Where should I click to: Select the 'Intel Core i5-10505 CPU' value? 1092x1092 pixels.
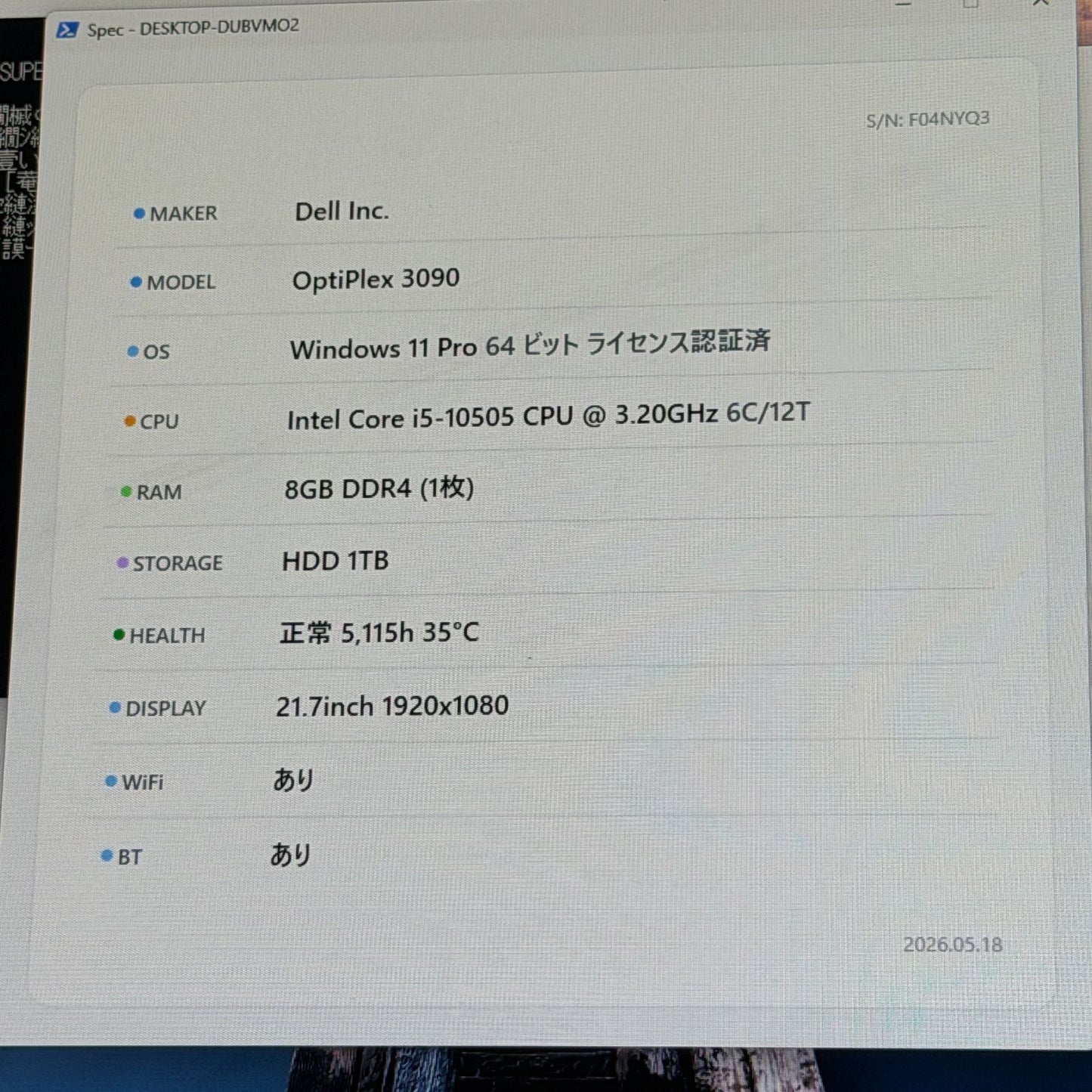(431, 418)
